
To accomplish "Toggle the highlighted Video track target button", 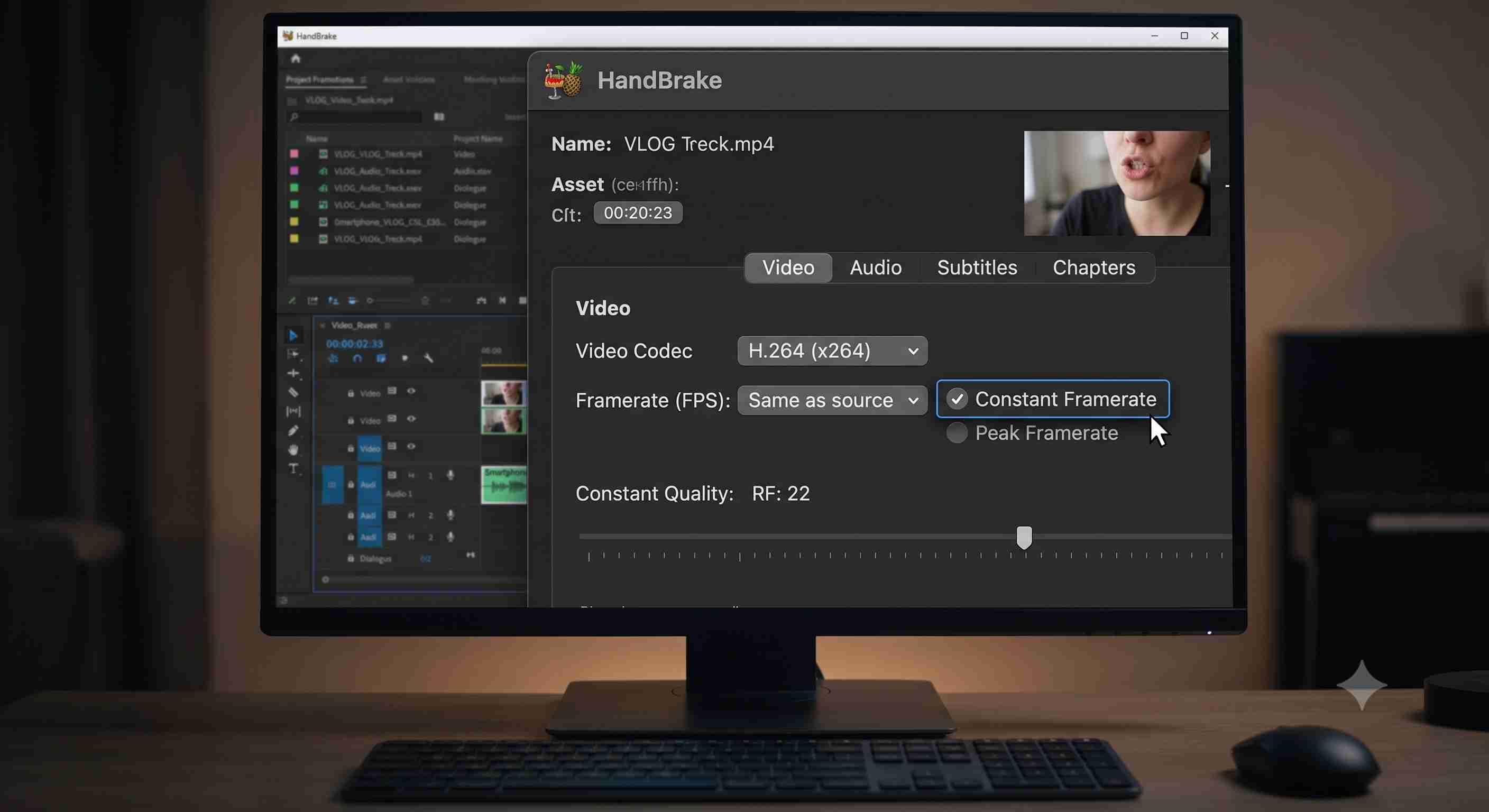I will (x=370, y=448).
